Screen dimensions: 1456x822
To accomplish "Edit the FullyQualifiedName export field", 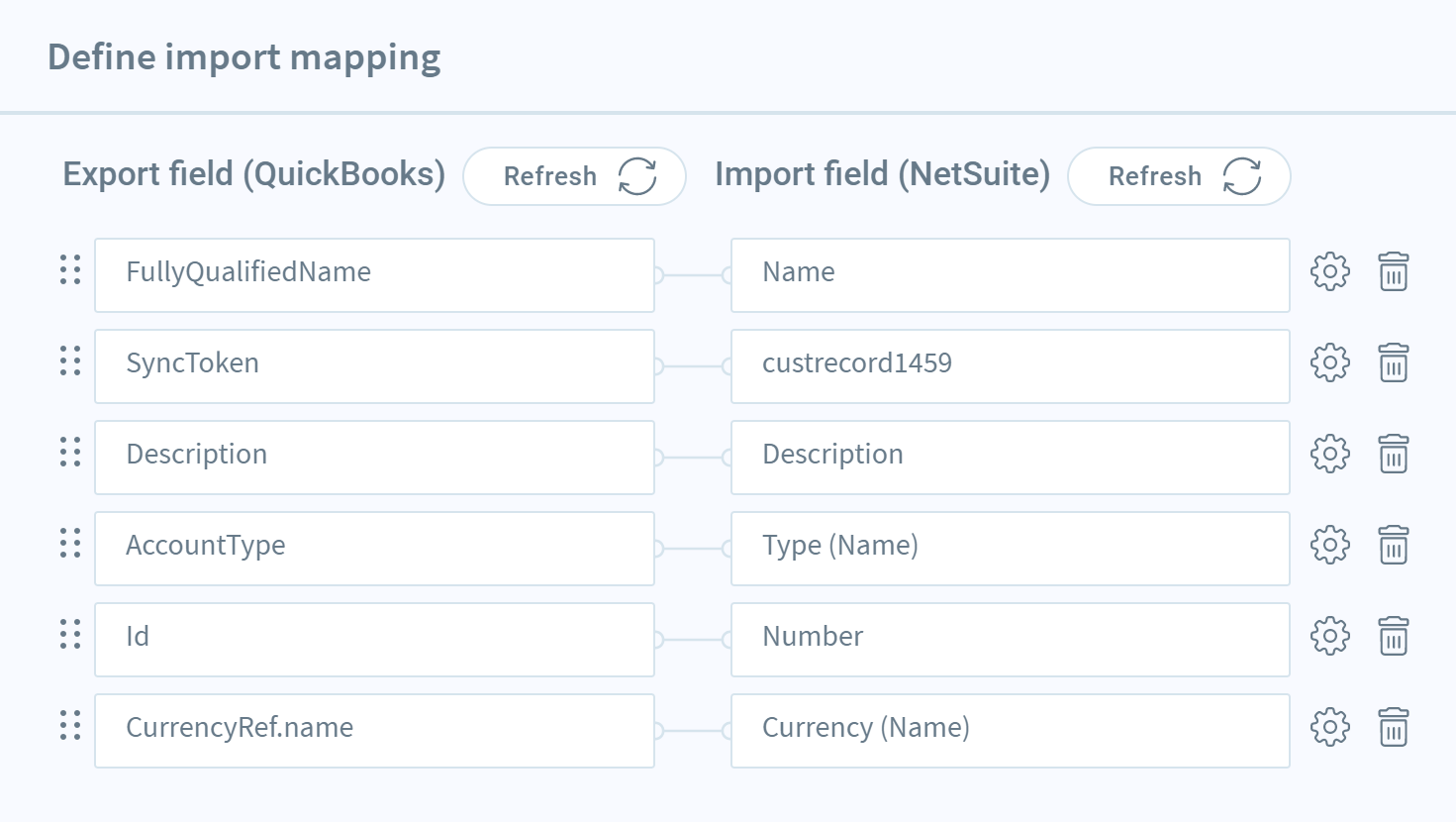I will [374, 275].
